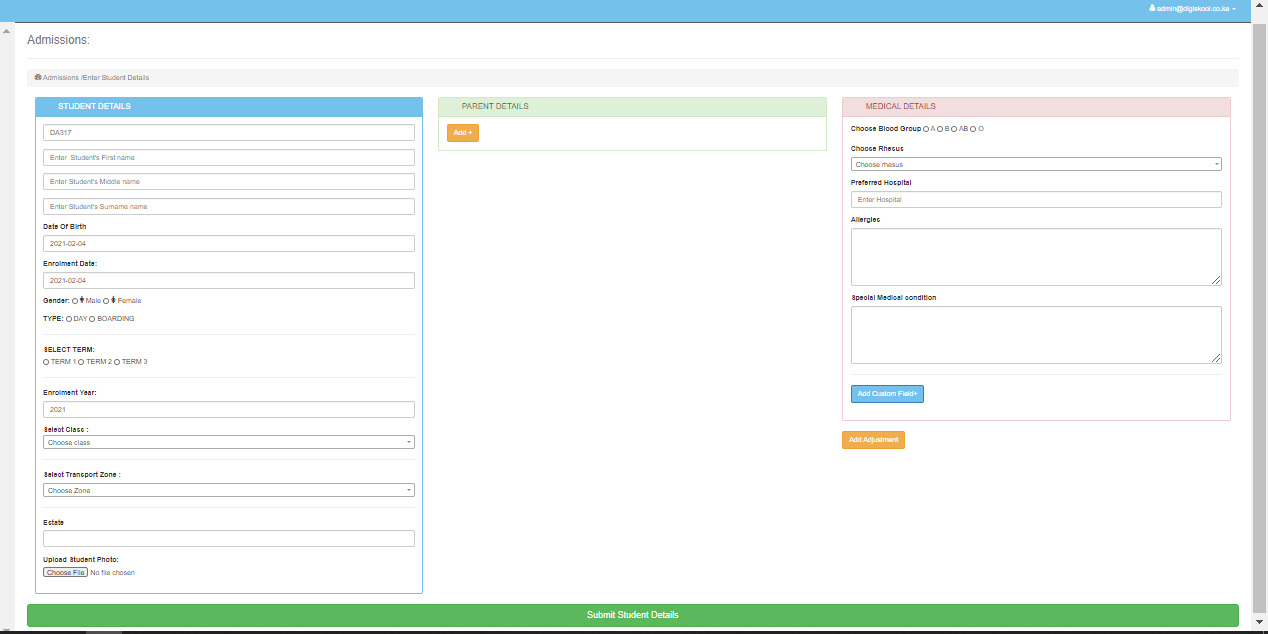This screenshot has width=1268, height=634.
Task: Go to Admissions in the breadcrumb
Action: click(x=60, y=77)
